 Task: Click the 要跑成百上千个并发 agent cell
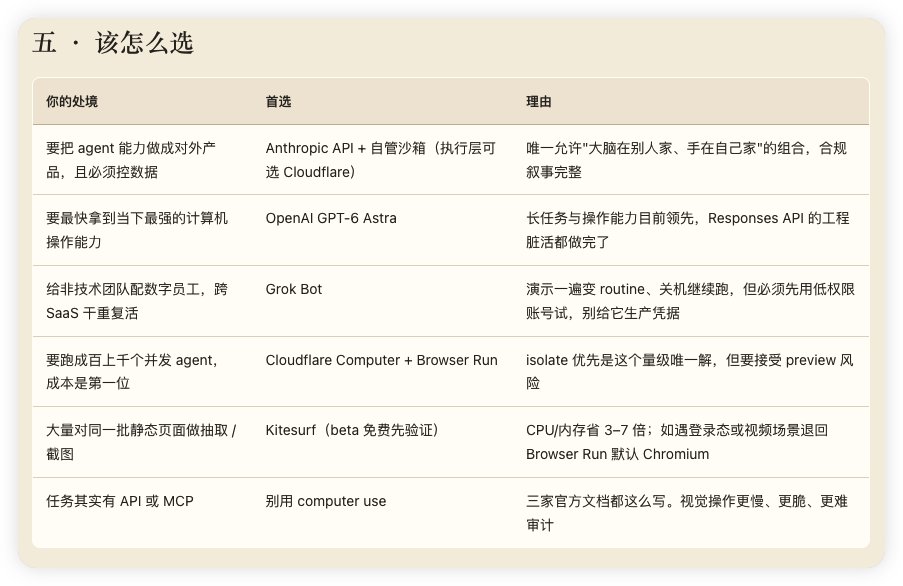click(132, 372)
